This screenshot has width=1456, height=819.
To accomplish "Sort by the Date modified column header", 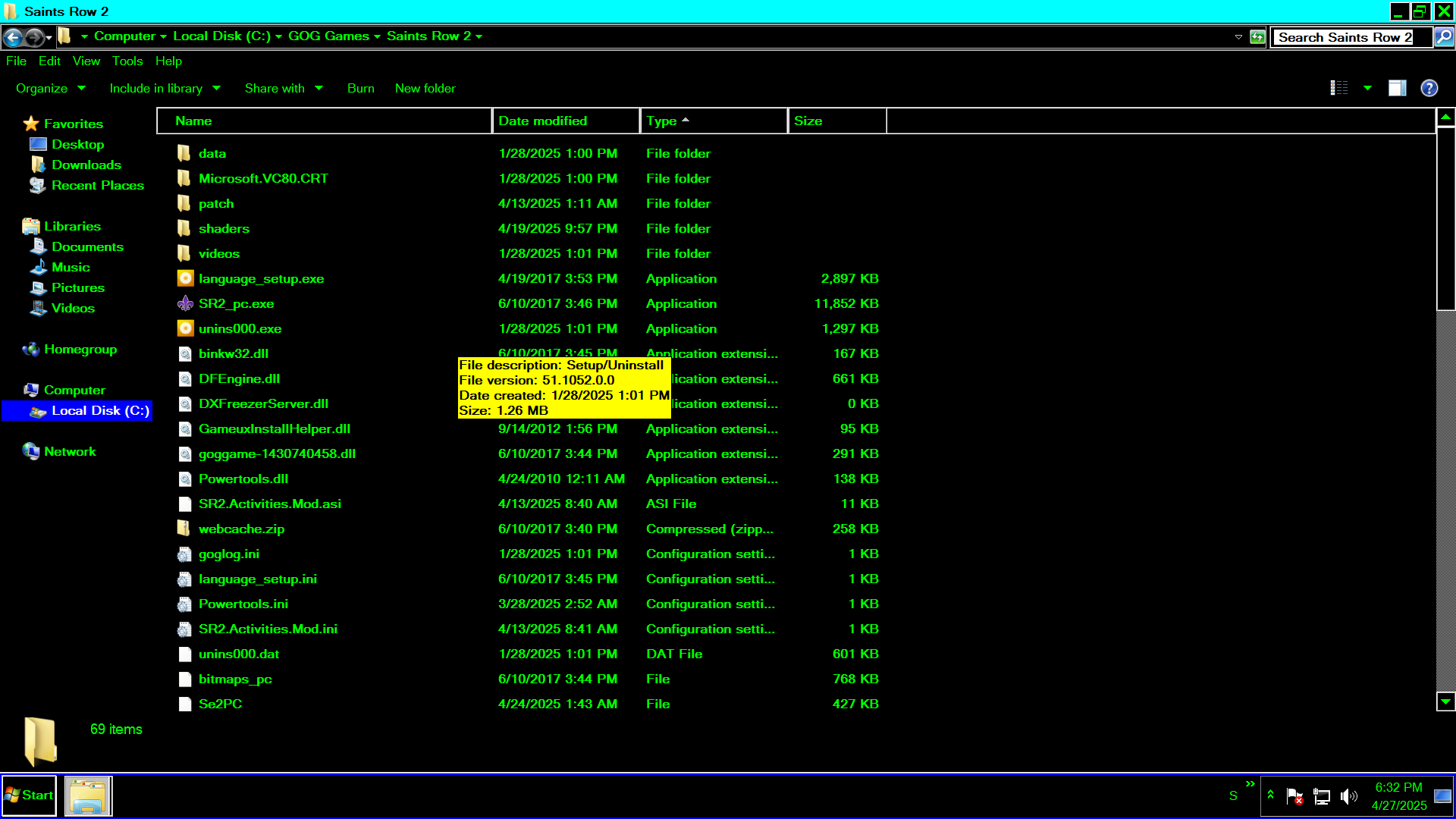I will (x=566, y=121).
